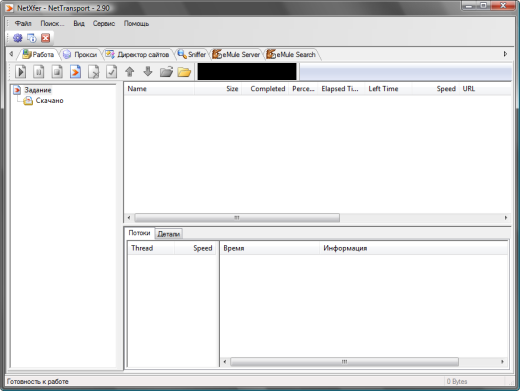Open the Директор сайтов tab
This screenshot has height=391, width=520.
point(138,54)
